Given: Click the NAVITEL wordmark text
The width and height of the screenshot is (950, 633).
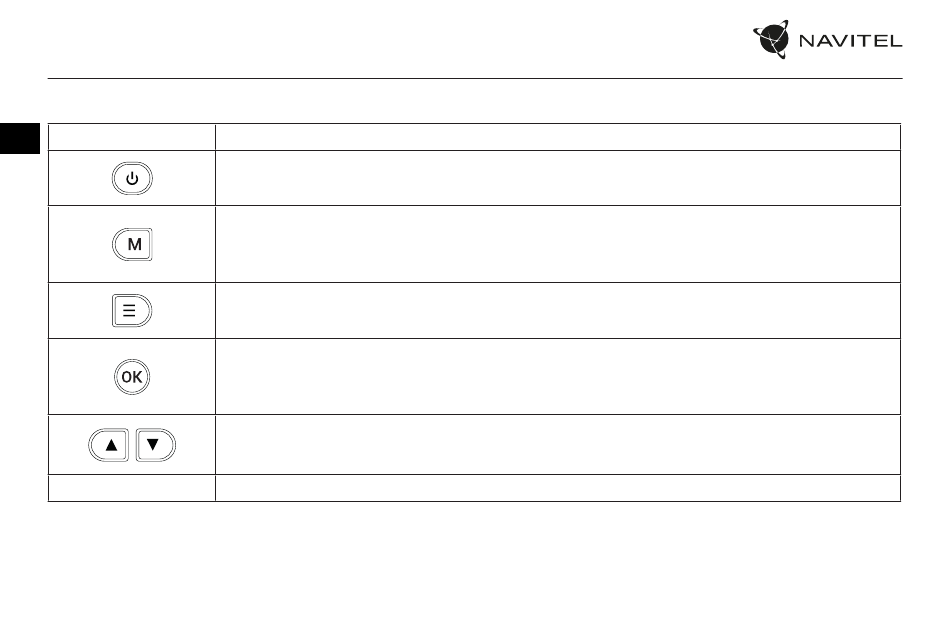Looking at the screenshot, I should 850,41.
